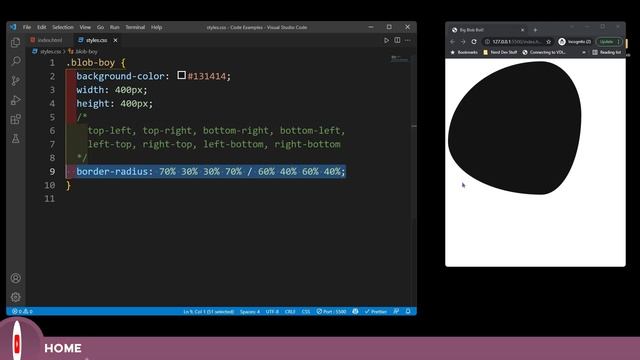Select the Big Blob Boi browser tab

point(488,30)
